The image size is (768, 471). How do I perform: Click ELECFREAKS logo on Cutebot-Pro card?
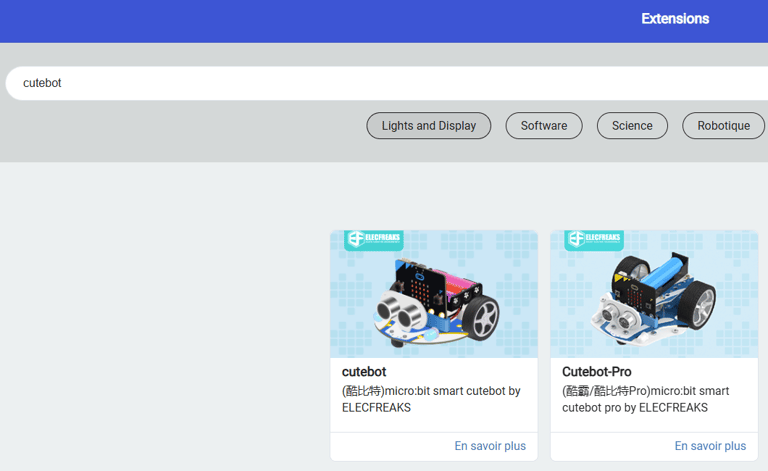594,240
